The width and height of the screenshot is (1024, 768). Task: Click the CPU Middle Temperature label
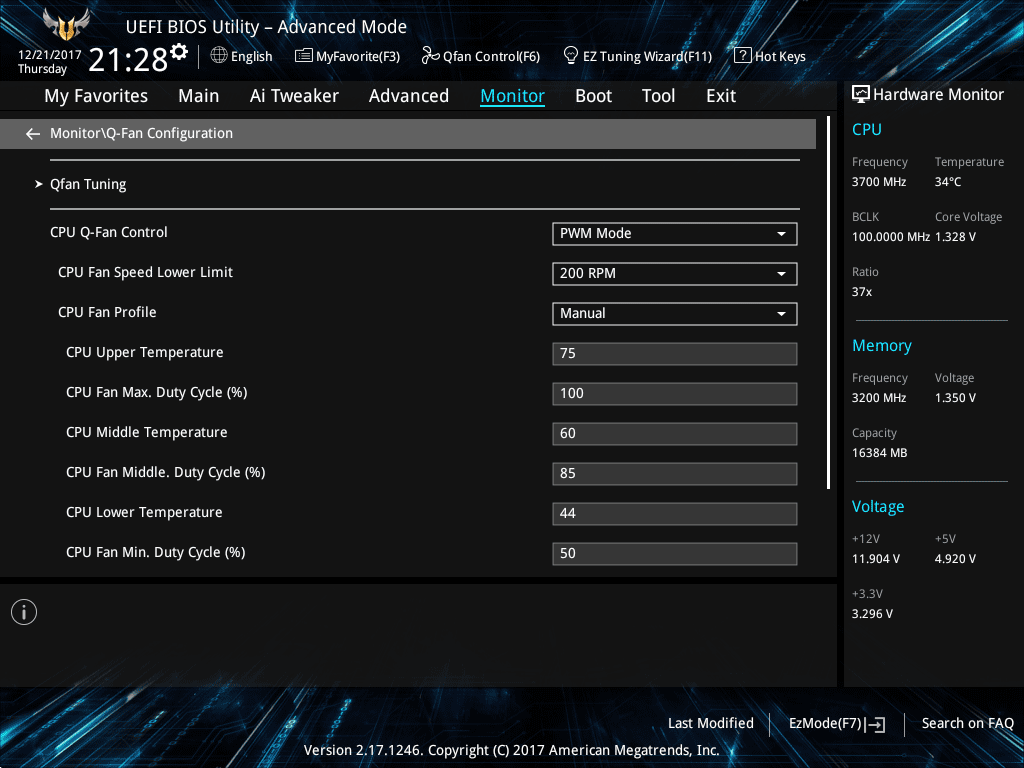147,432
